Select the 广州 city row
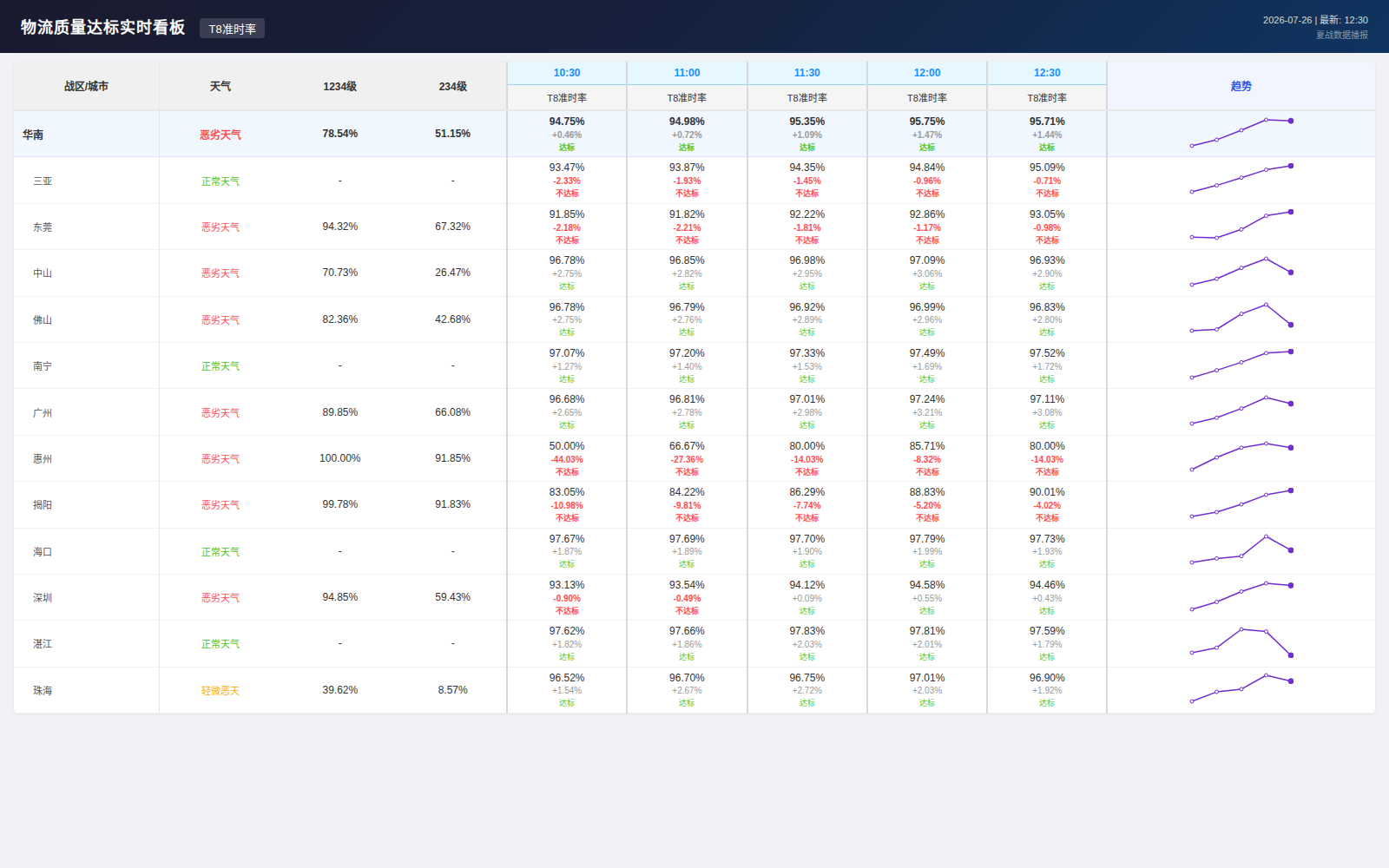Screen dimensions: 1389x868 click(694, 412)
